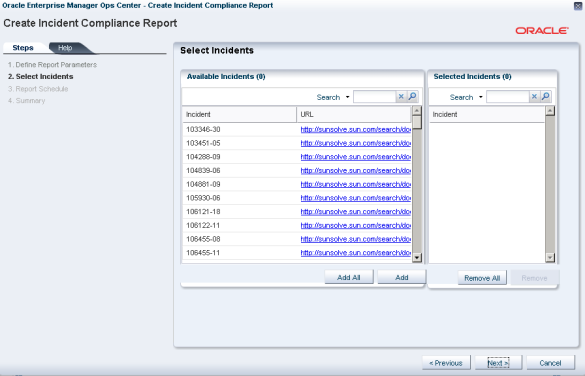Open URL link for incident 106455-08

356,239
